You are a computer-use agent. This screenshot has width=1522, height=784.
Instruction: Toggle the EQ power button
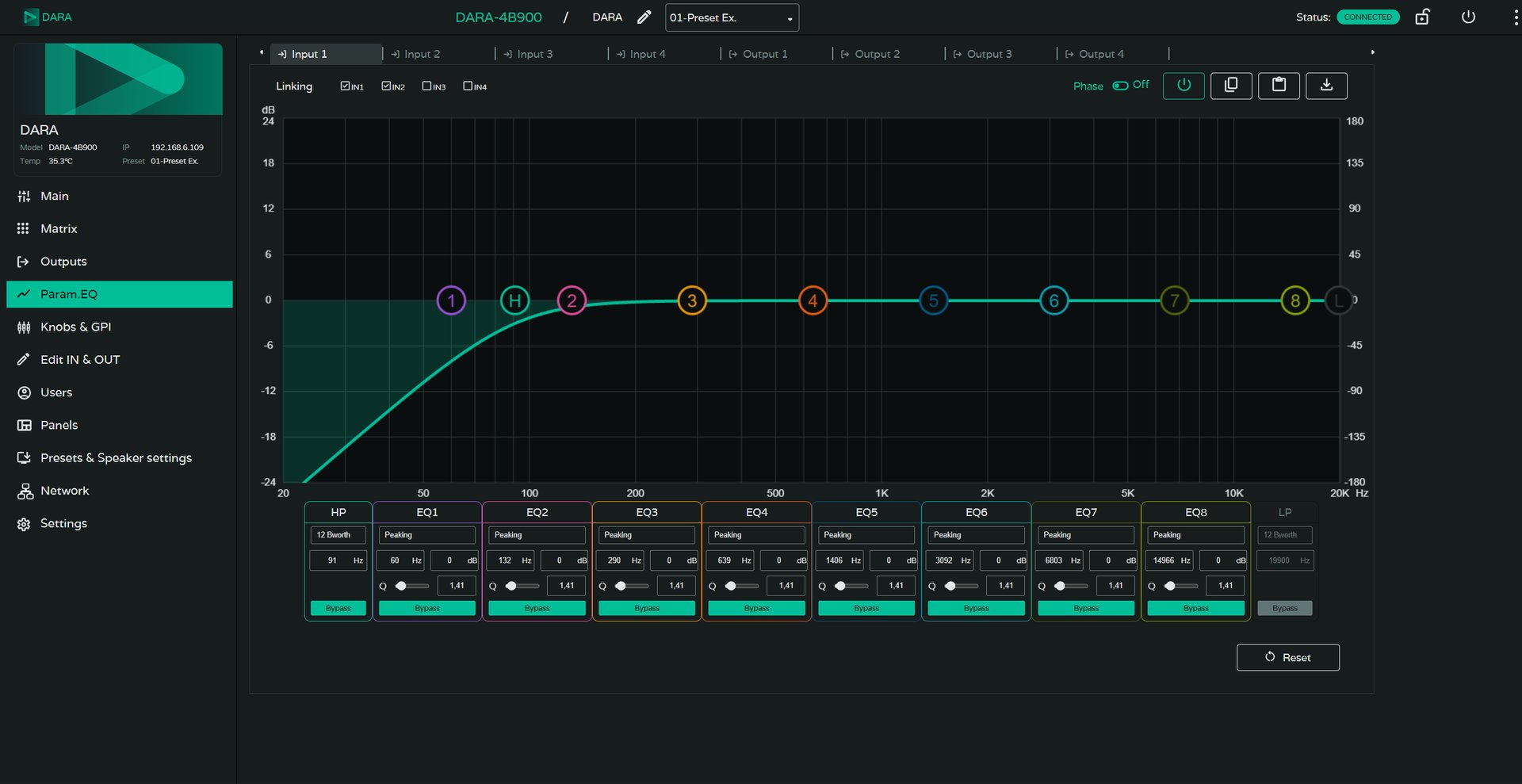pos(1184,86)
